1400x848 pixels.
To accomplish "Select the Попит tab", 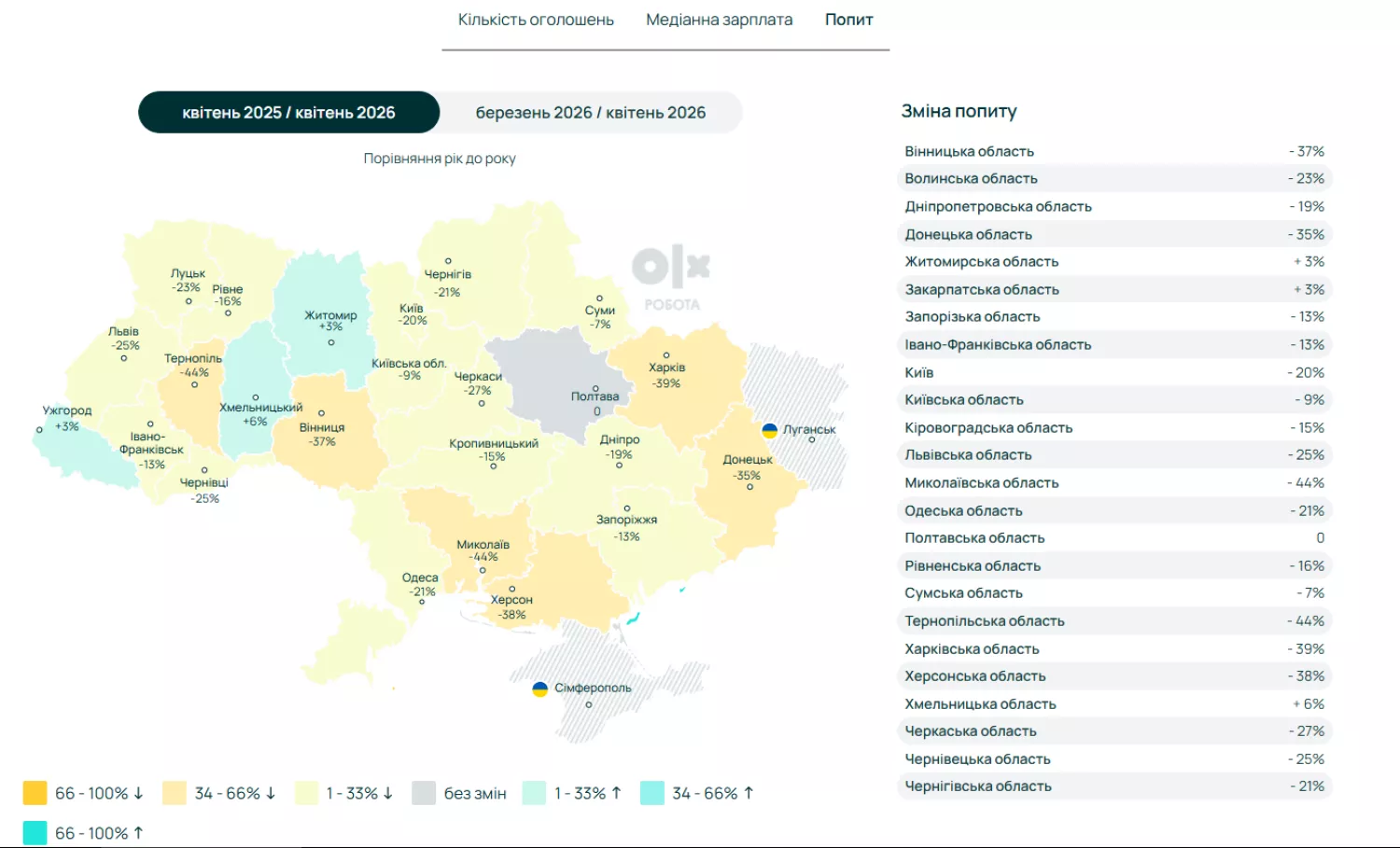I will (848, 20).
